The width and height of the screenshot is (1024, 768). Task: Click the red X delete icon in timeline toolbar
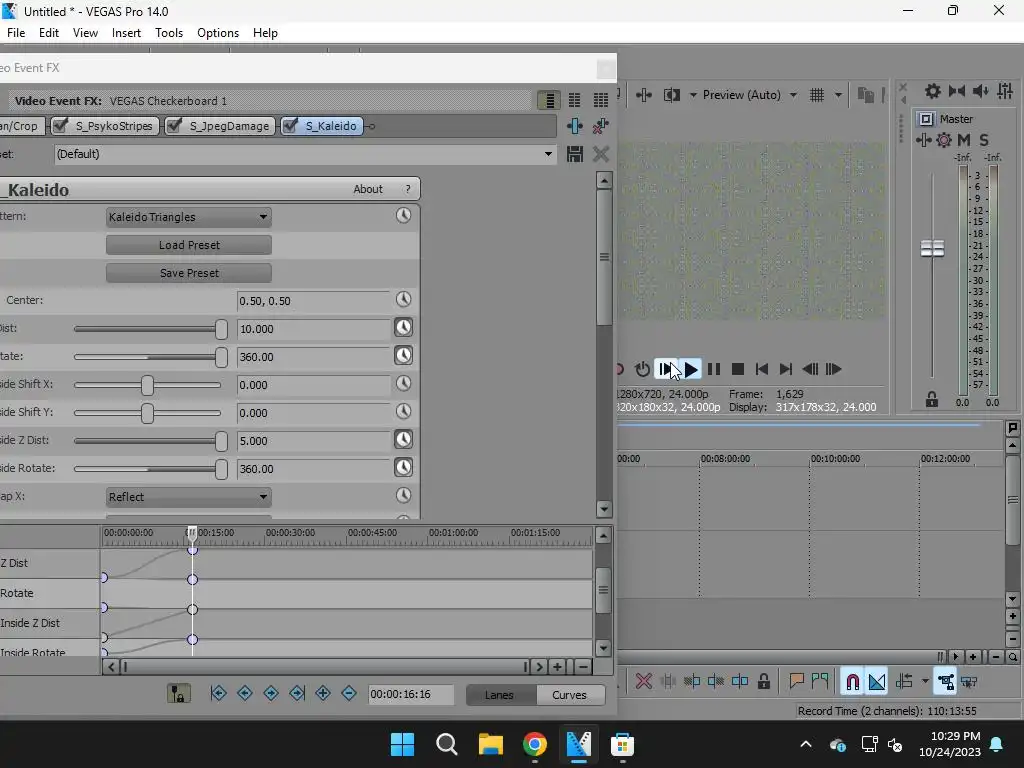643,682
